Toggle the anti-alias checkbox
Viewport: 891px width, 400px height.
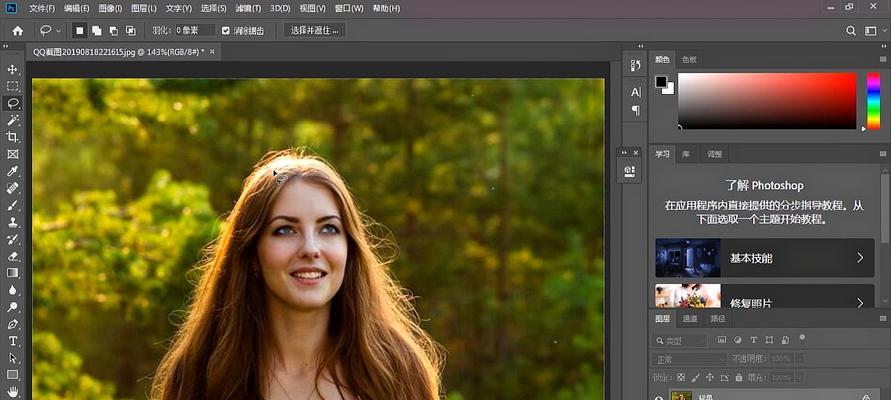226,31
